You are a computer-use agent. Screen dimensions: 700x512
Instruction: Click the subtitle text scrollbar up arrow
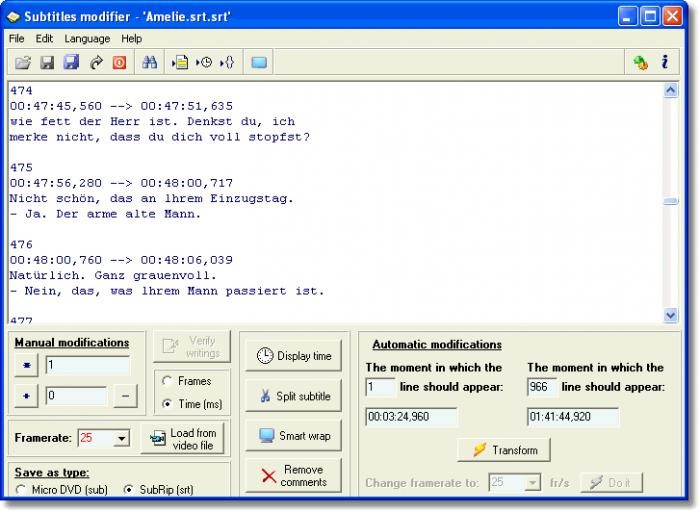(x=670, y=91)
